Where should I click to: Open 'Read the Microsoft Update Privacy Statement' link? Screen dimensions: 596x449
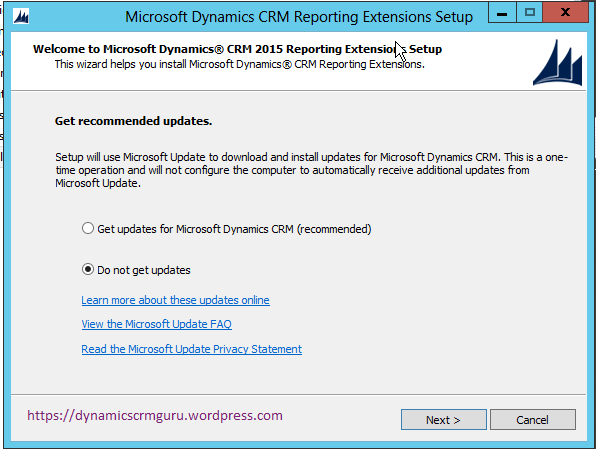[x=192, y=349]
